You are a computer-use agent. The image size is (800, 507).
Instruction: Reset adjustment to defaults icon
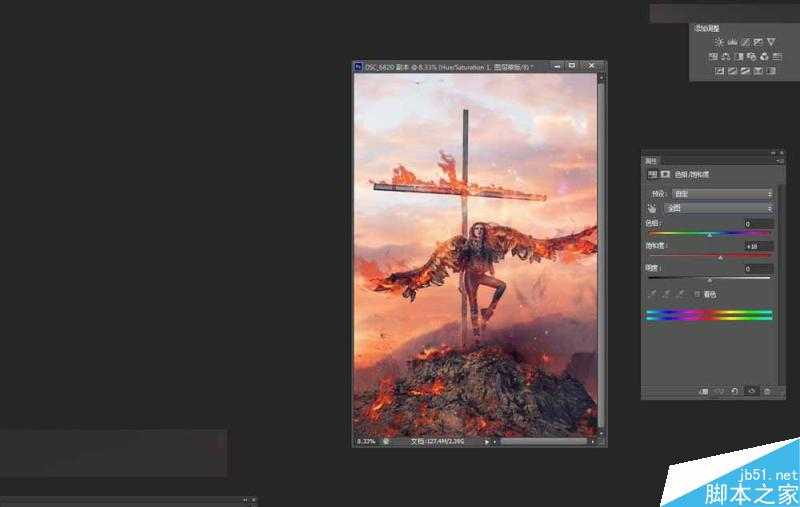(x=735, y=391)
